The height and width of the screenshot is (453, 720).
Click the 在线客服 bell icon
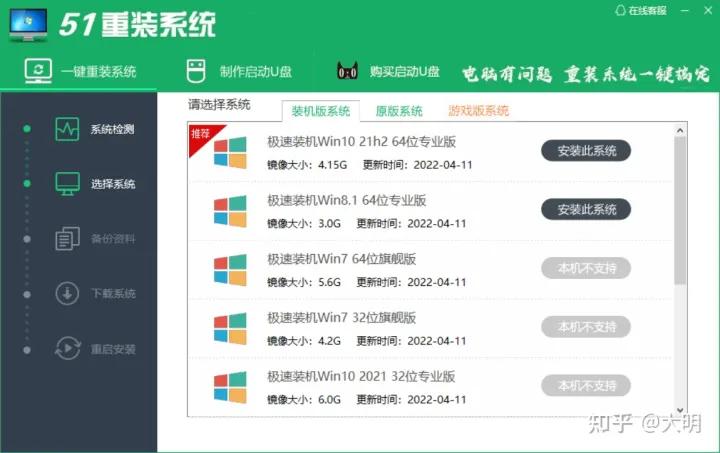620,11
